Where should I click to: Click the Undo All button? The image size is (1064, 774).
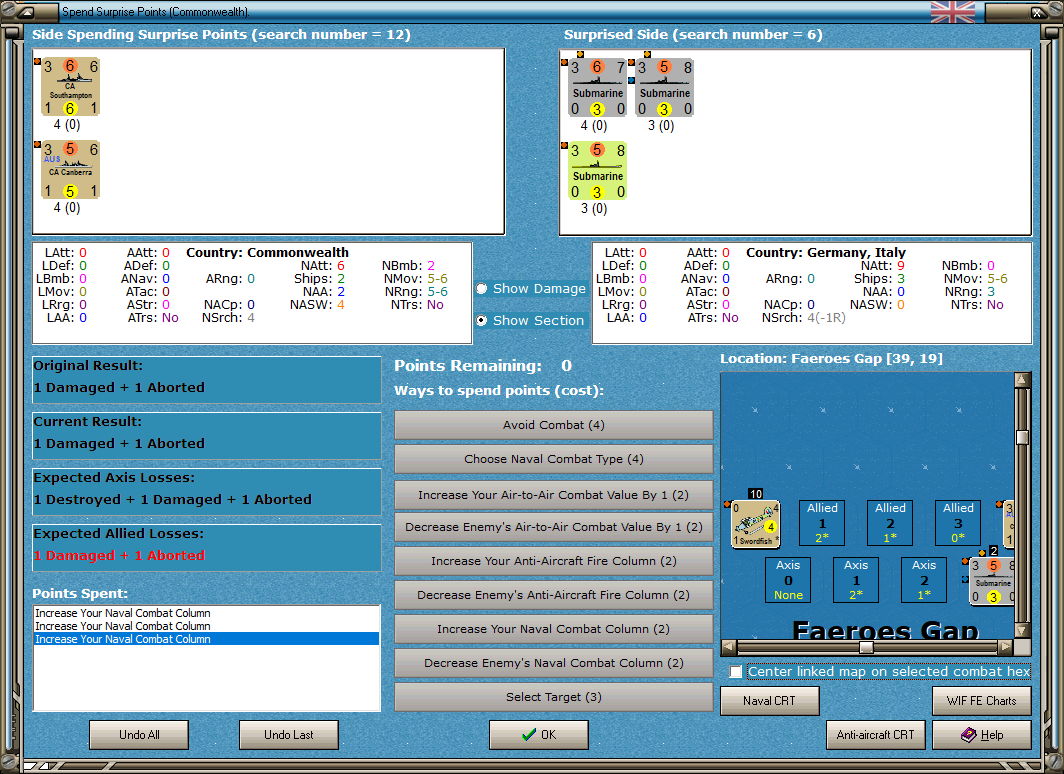[x=139, y=735]
